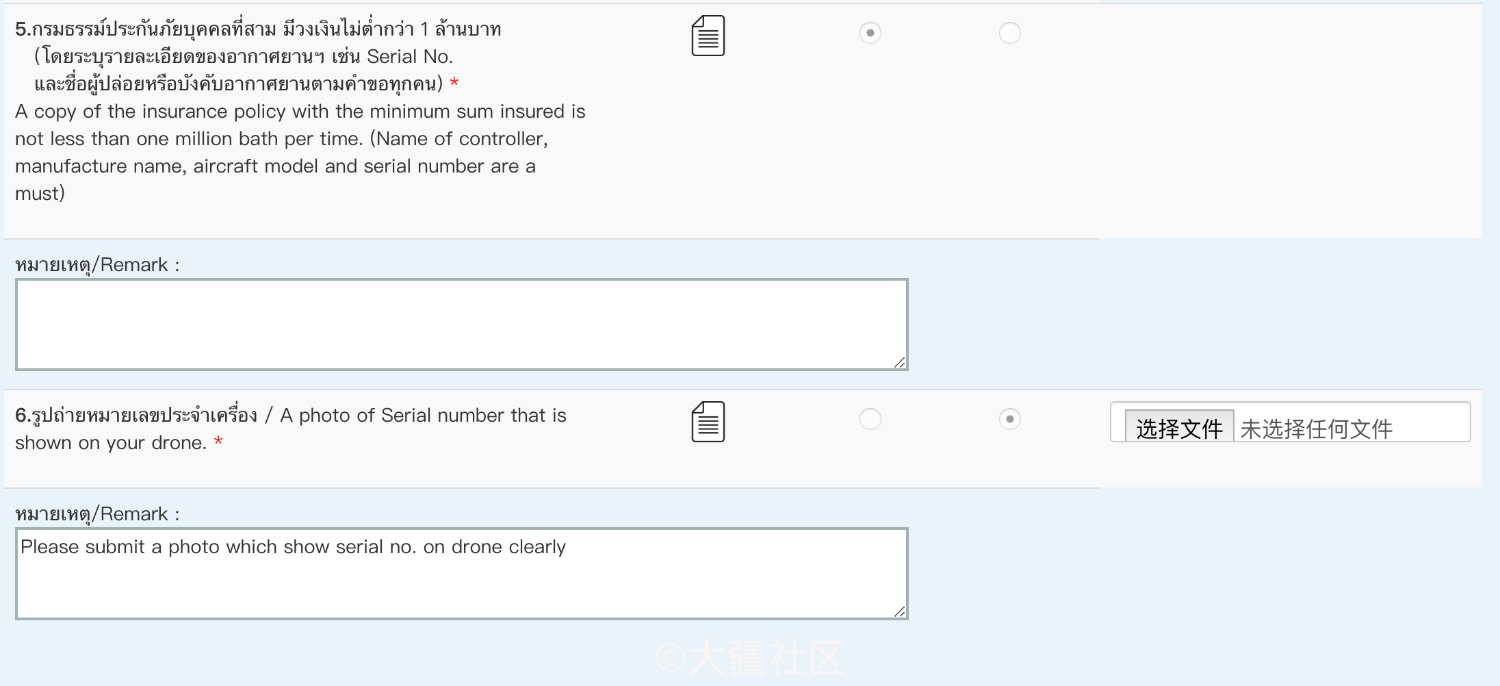
Task: Click the item 6 'photo of Serial number' label
Action: point(291,428)
